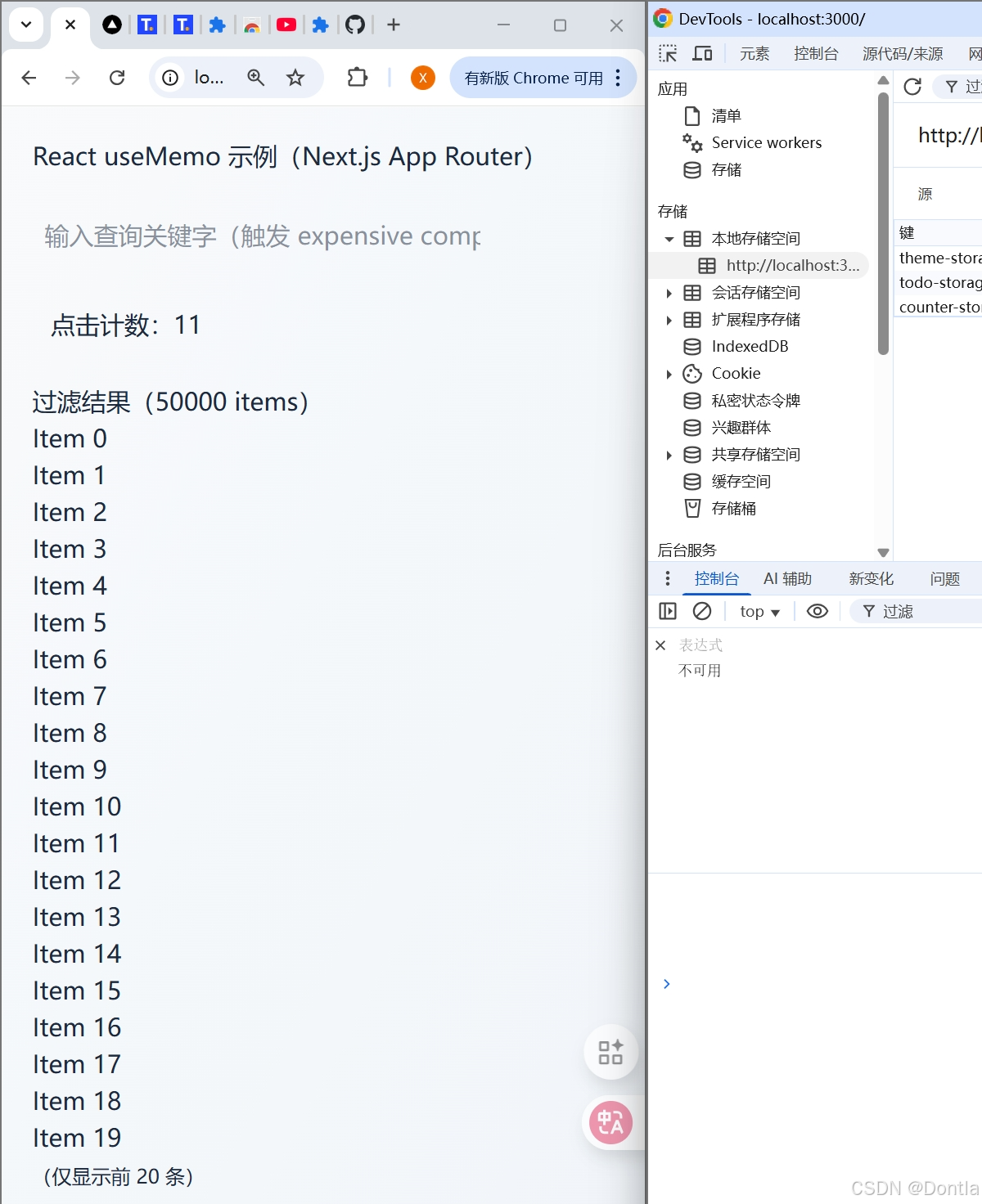This screenshot has width=982, height=1204.
Task: Select the theme-storage key row
Action: tap(939, 258)
